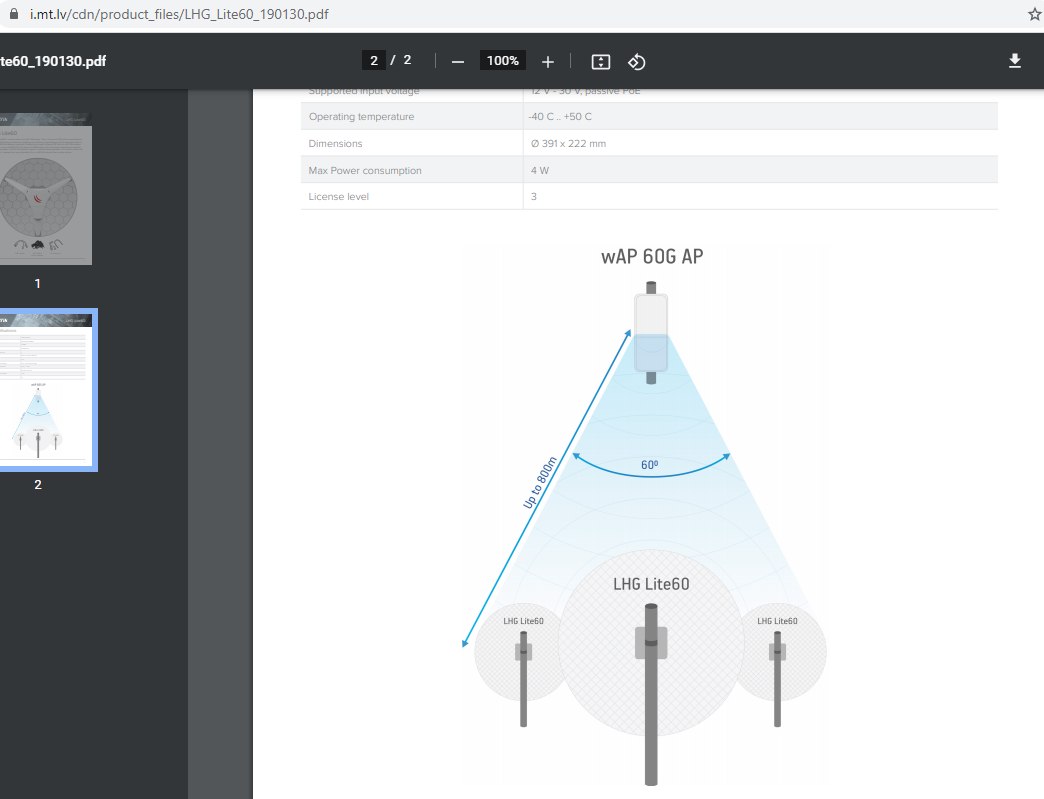Click the 'Up to 800m' distance label
Image resolution: width=1044 pixels, height=799 pixels.
(539, 483)
